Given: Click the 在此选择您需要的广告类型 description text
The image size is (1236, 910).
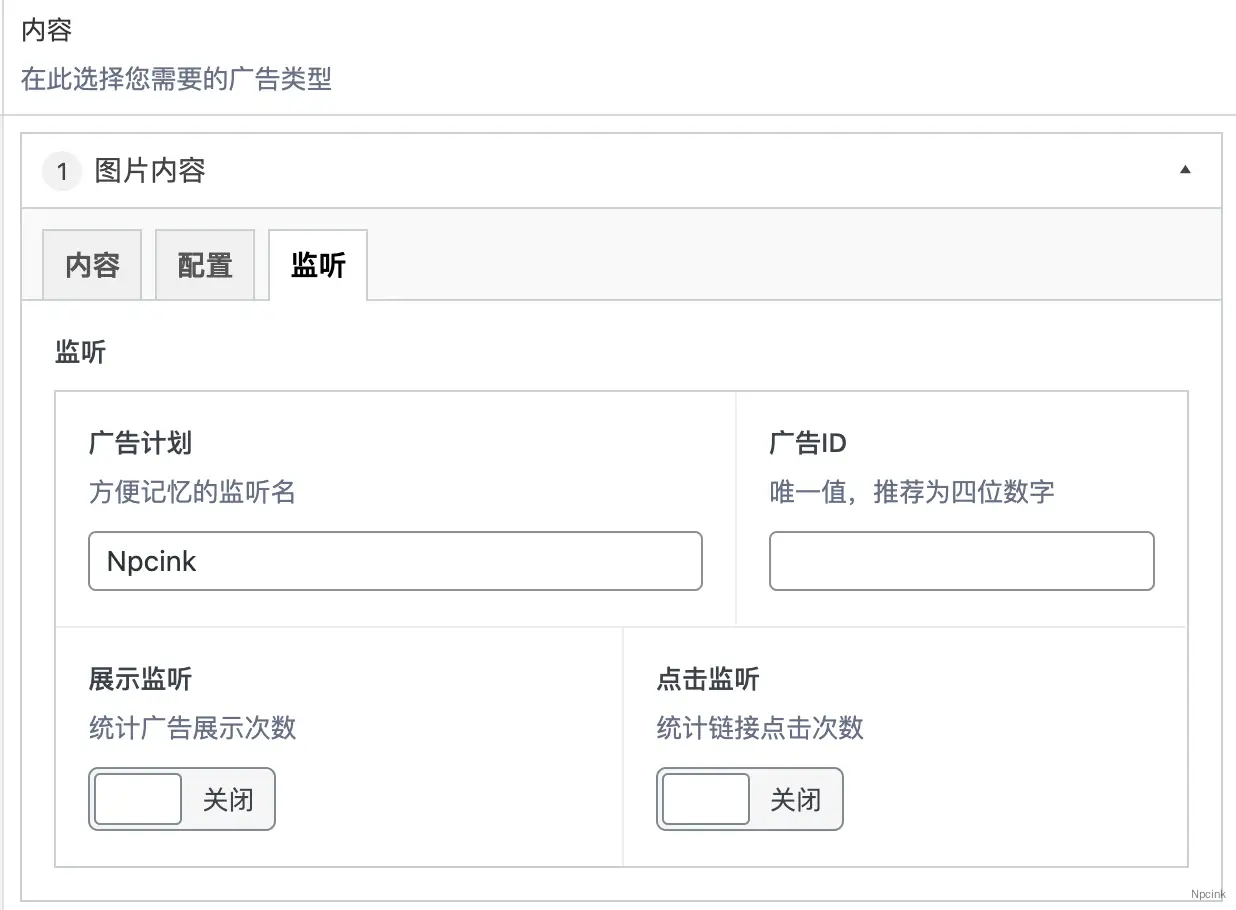Looking at the screenshot, I should 176,78.
